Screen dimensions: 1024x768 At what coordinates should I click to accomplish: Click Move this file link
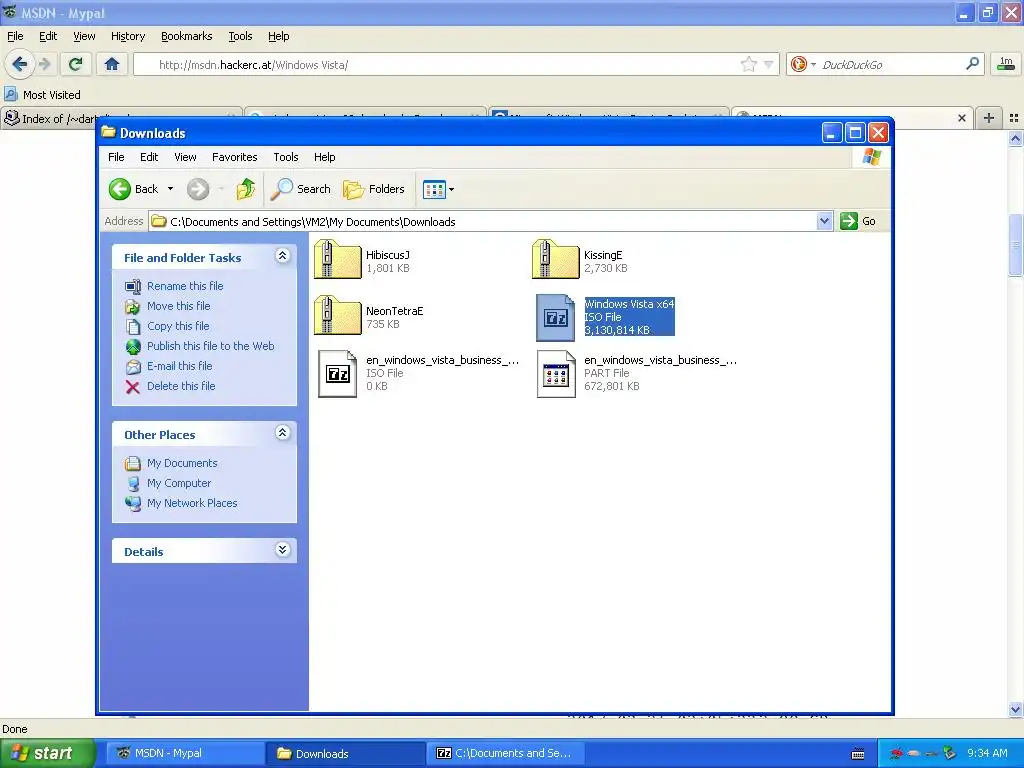pos(178,306)
